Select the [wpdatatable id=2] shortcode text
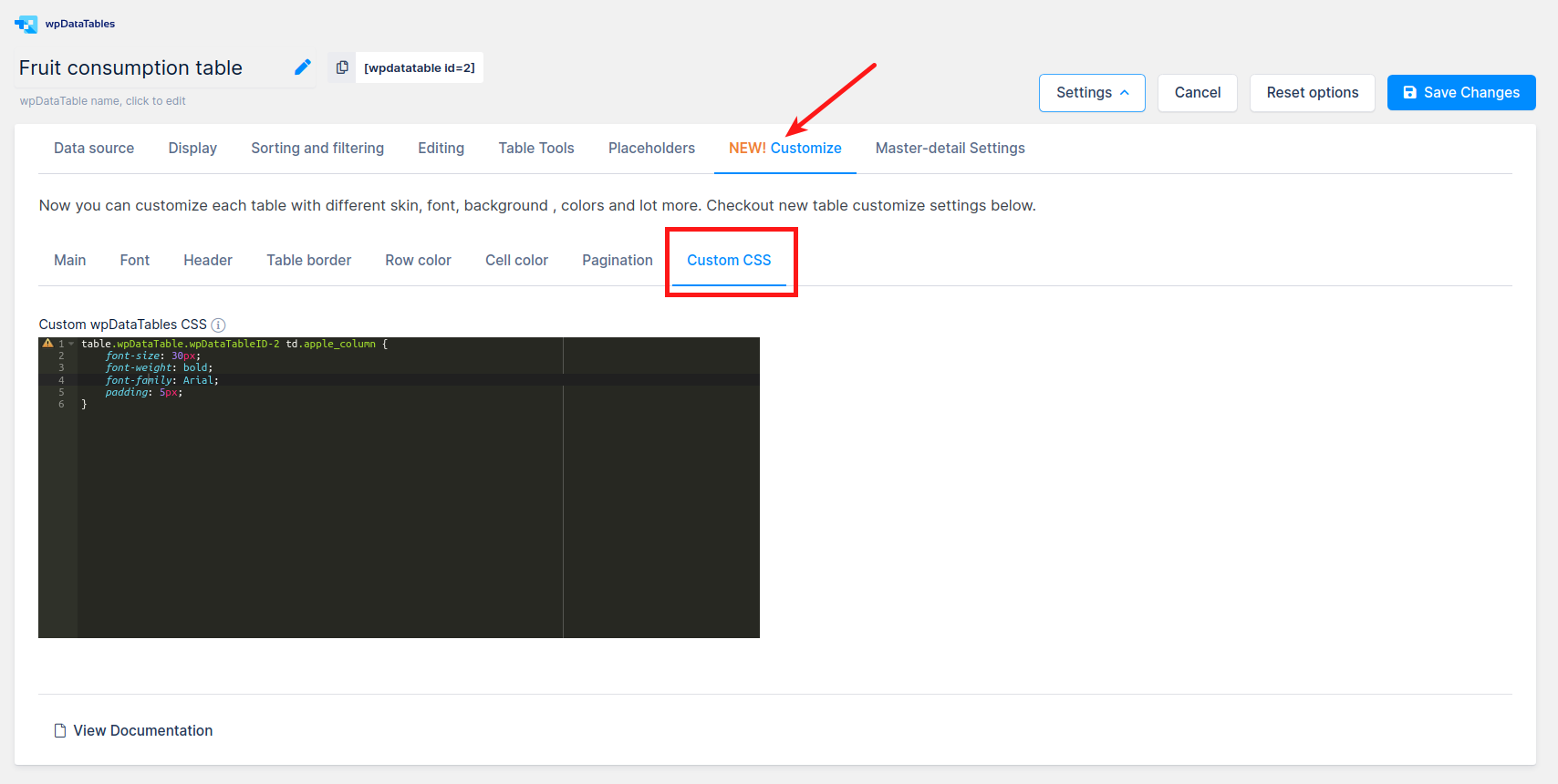 click(419, 67)
